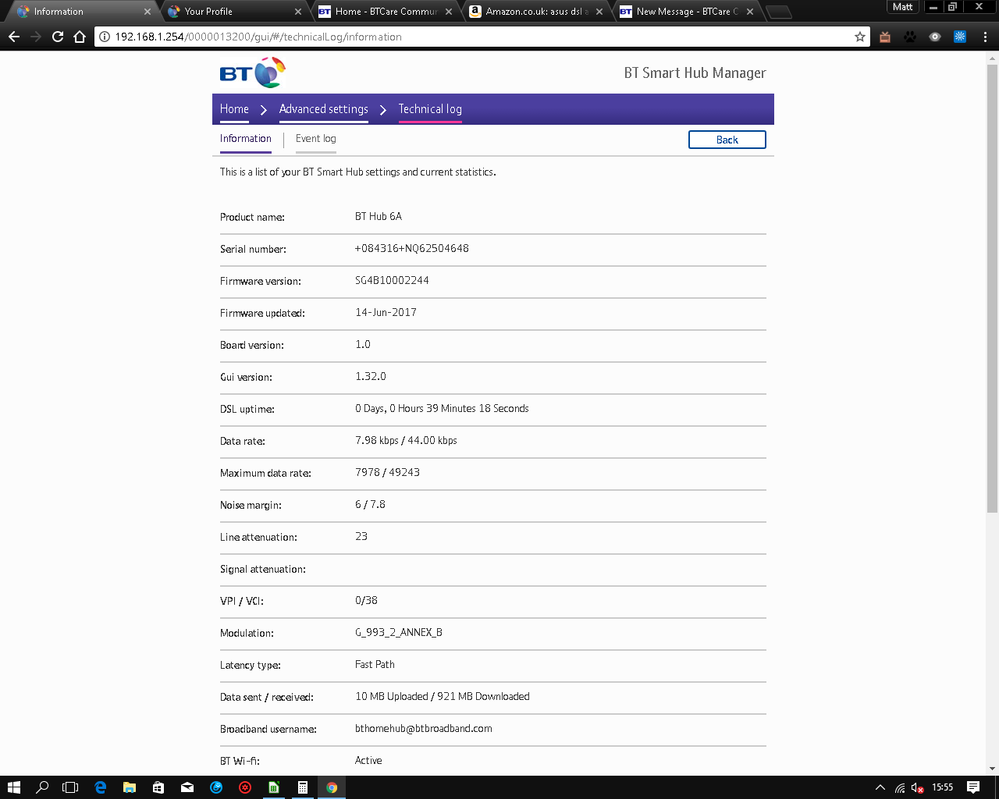Open the orange TV extension icon
The image size is (999, 799).
[x=885, y=37]
